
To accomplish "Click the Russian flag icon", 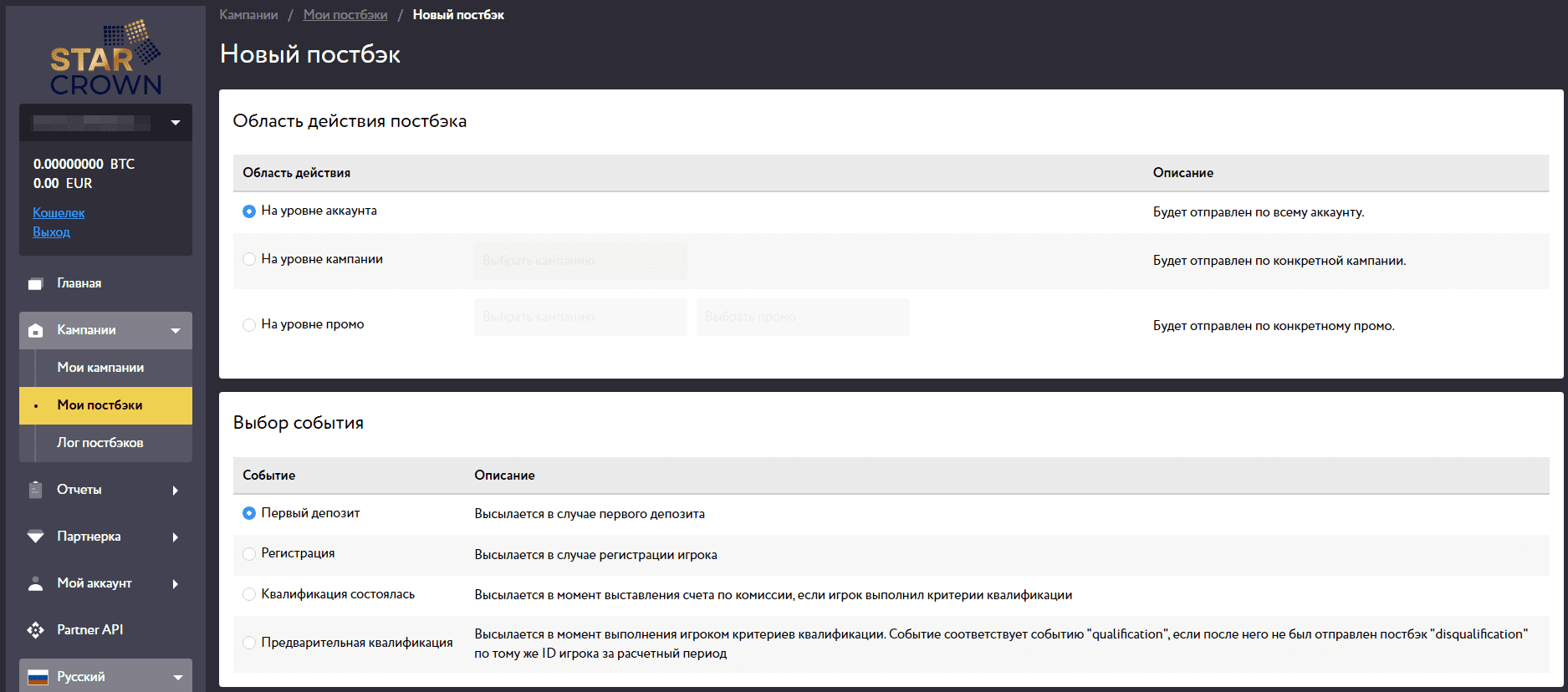I will [x=38, y=677].
